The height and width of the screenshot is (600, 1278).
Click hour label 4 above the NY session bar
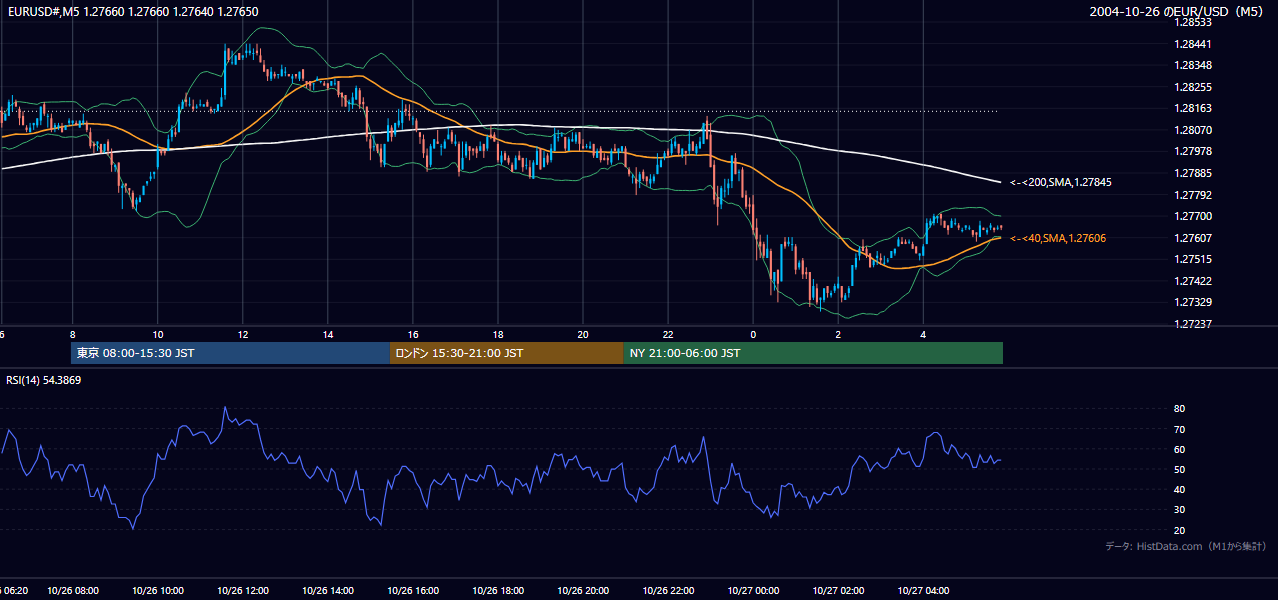(924, 334)
